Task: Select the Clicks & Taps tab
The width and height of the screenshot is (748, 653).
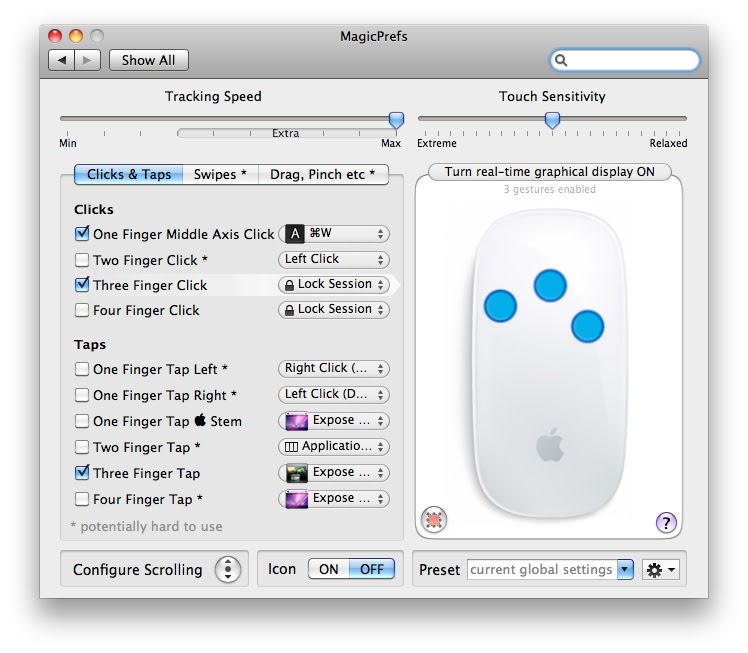Action: point(128,175)
